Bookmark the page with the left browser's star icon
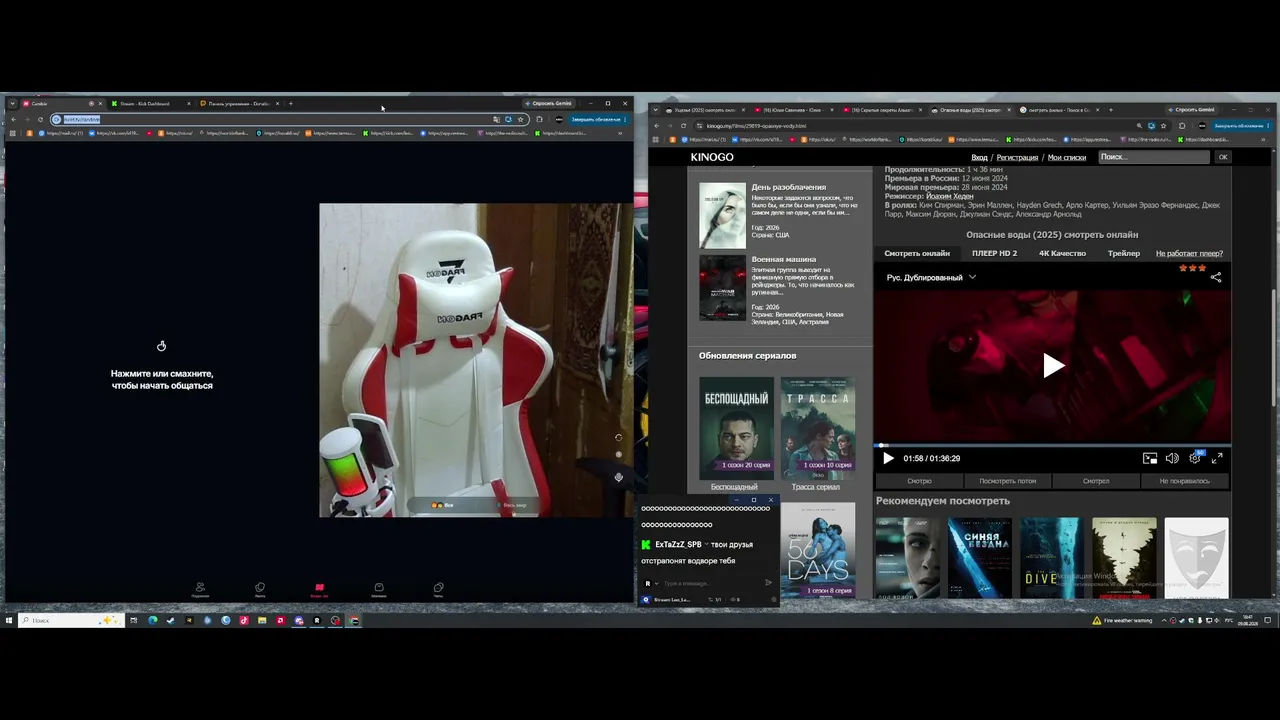Screen dimensions: 1280x720 (521, 119)
